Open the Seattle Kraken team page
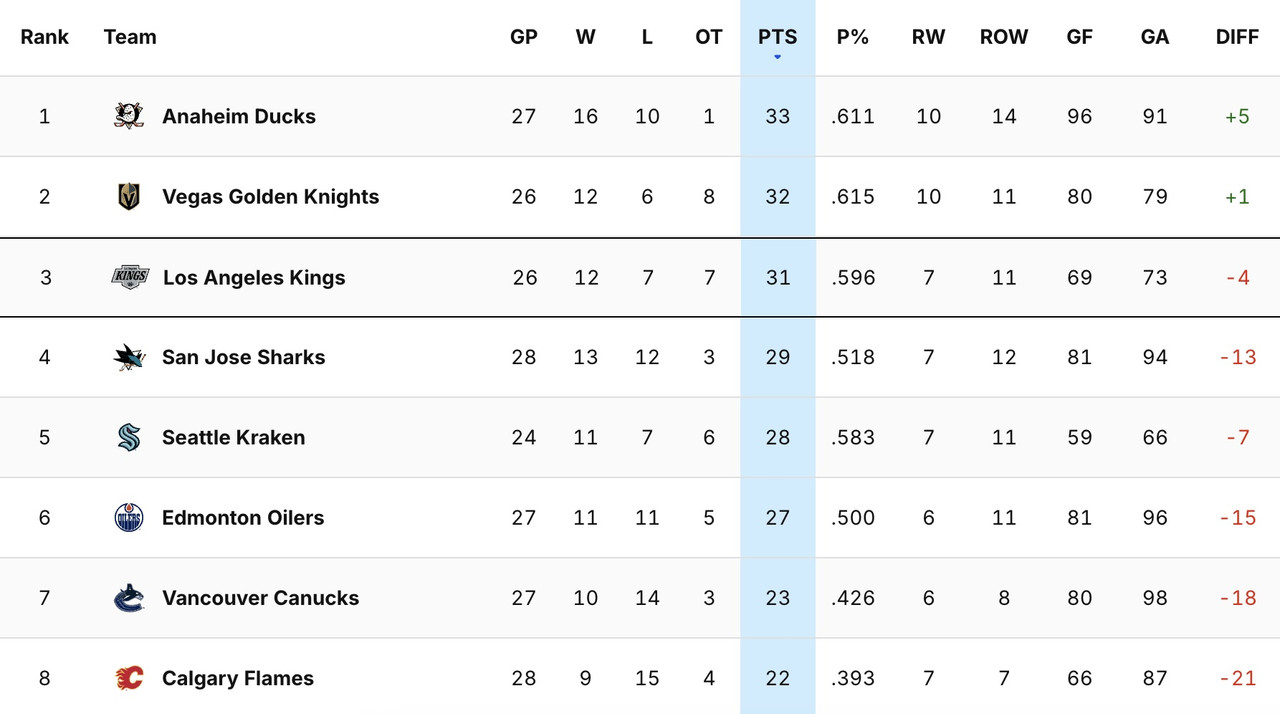 235,437
